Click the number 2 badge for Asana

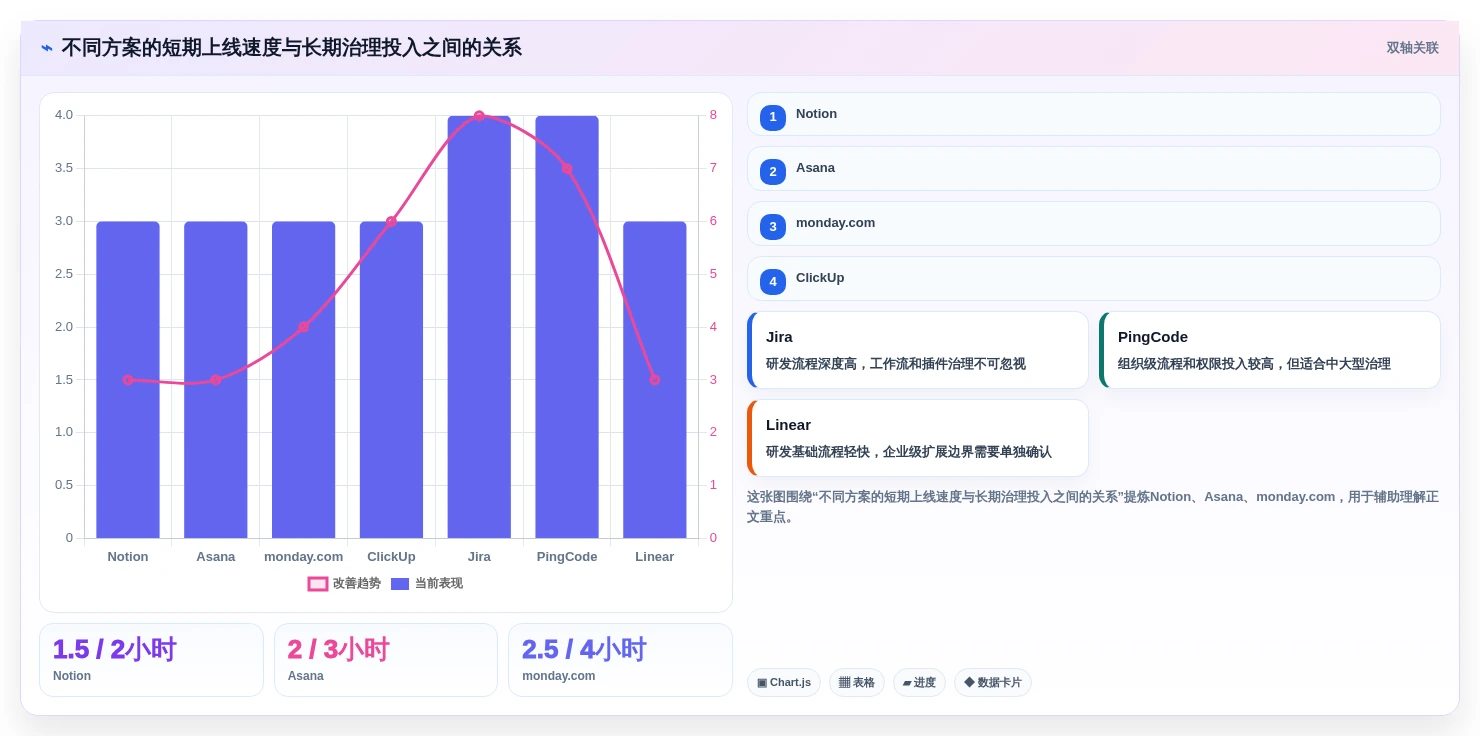(773, 172)
